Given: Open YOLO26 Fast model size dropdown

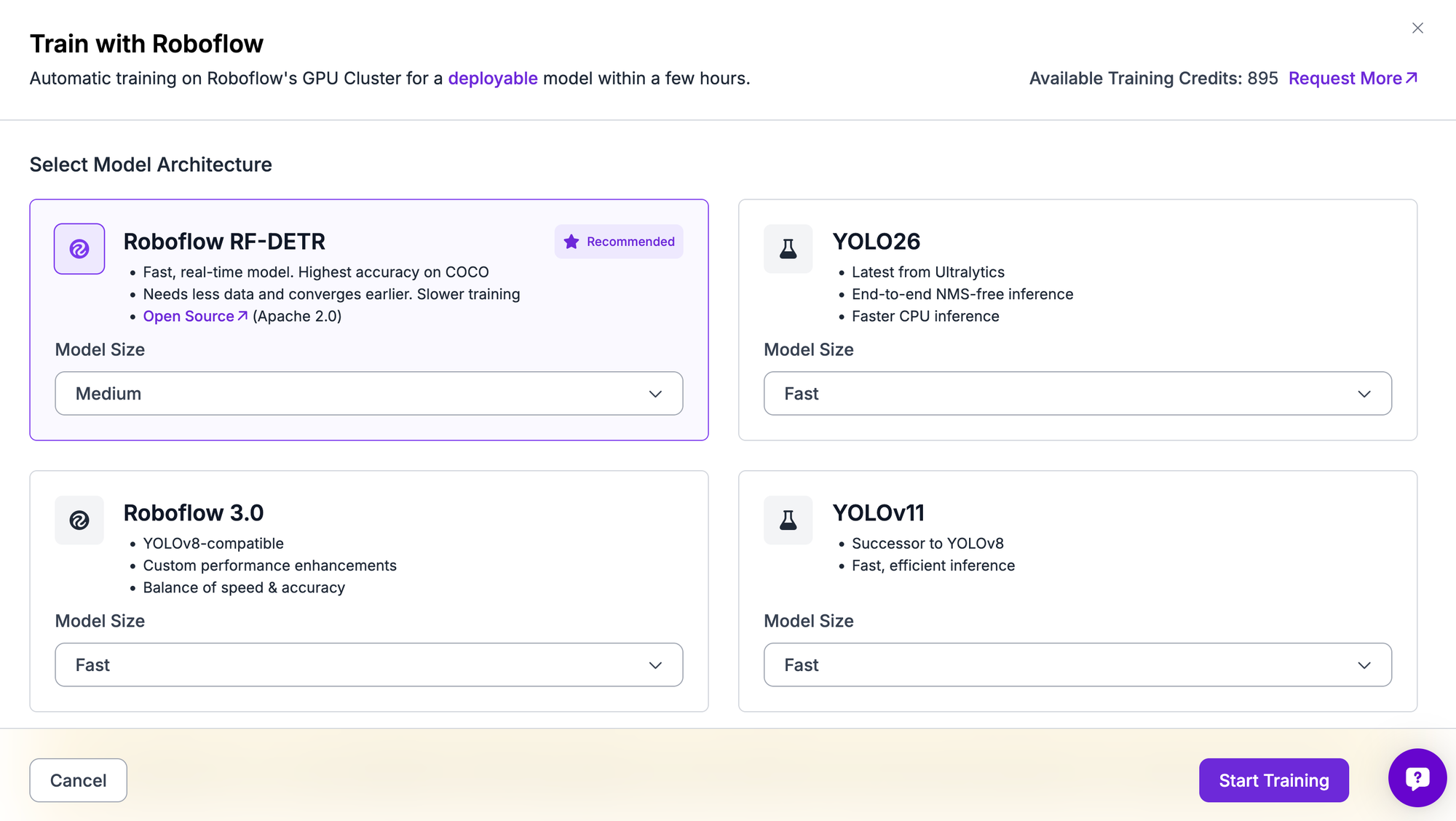Looking at the screenshot, I should [1077, 394].
